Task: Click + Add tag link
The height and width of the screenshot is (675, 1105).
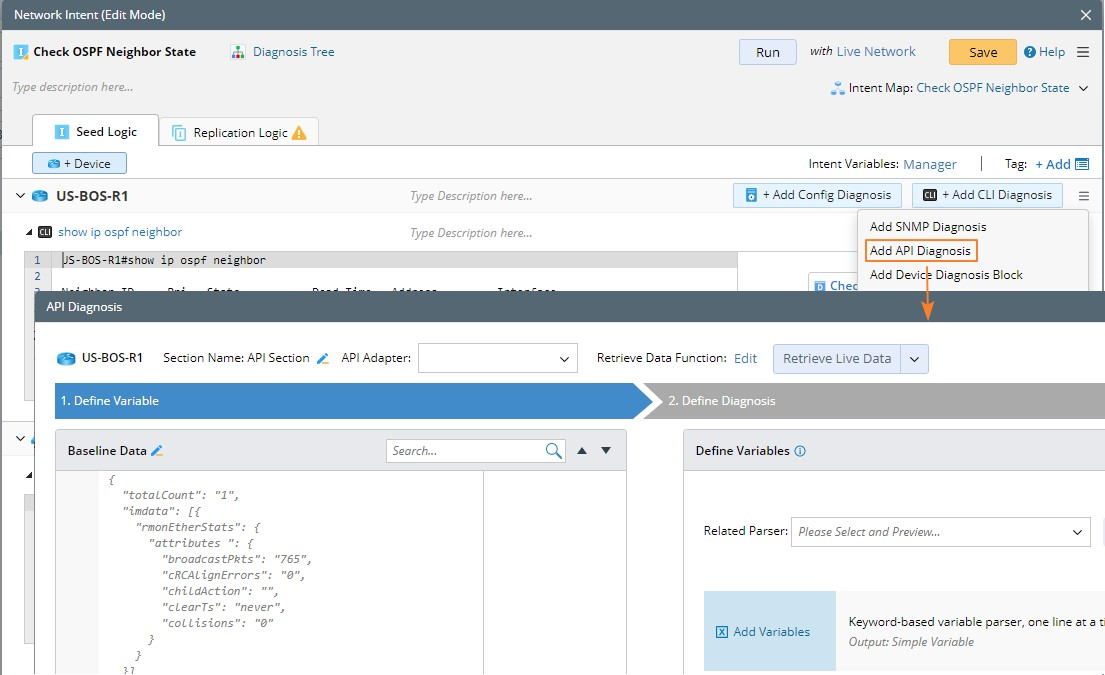Action: click(x=1052, y=164)
